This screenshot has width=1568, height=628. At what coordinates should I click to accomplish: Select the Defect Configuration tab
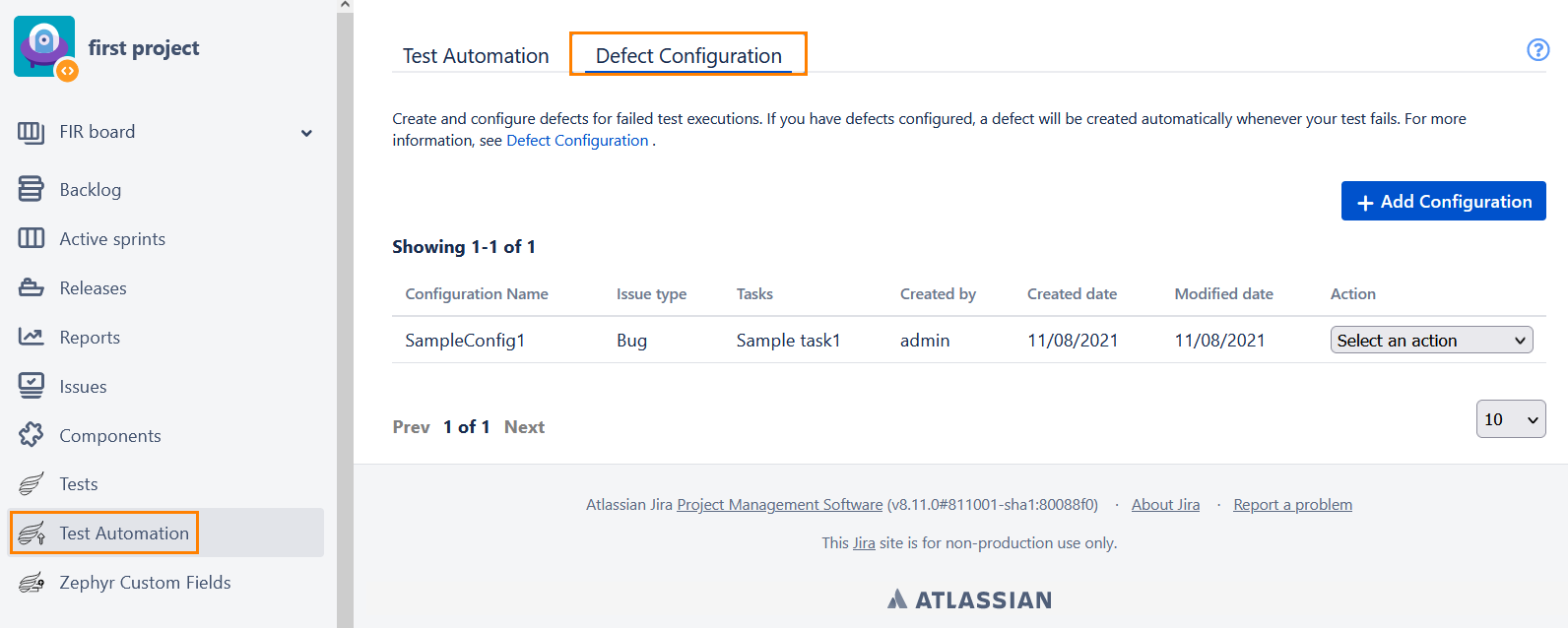686,56
